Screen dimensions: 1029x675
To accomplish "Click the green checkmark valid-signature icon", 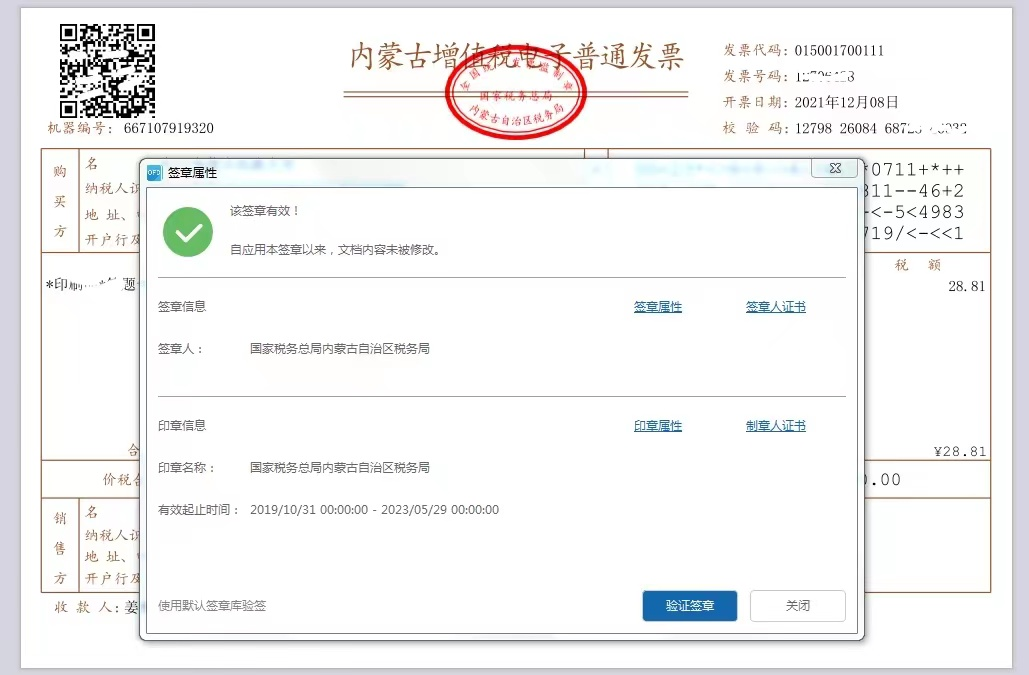I will tap(188, 232).
